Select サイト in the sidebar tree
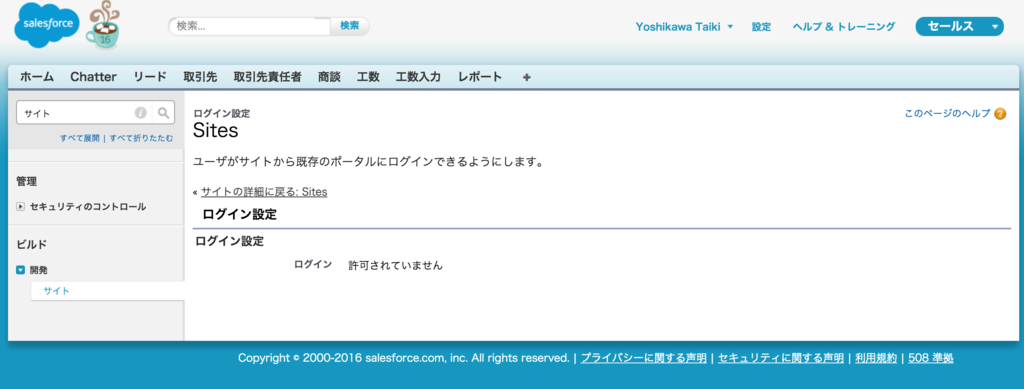This screenshot has height=389, width=1024. pyautogui.click(x=57, y=291)
